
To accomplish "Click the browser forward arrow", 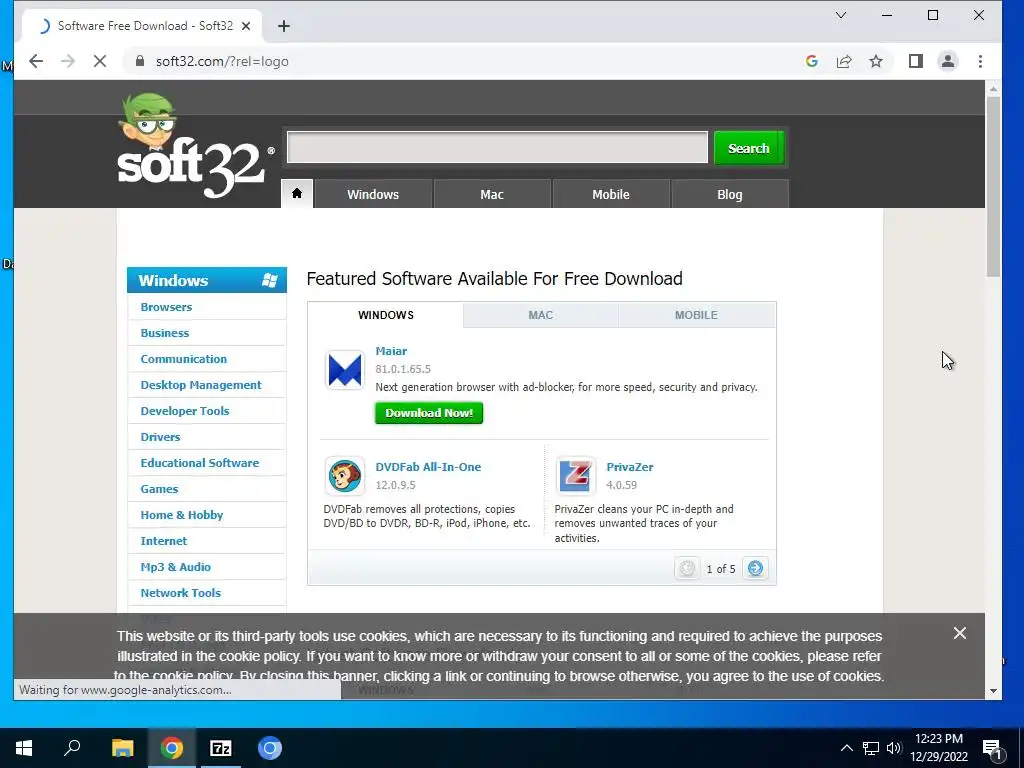I will click(68, 61).
